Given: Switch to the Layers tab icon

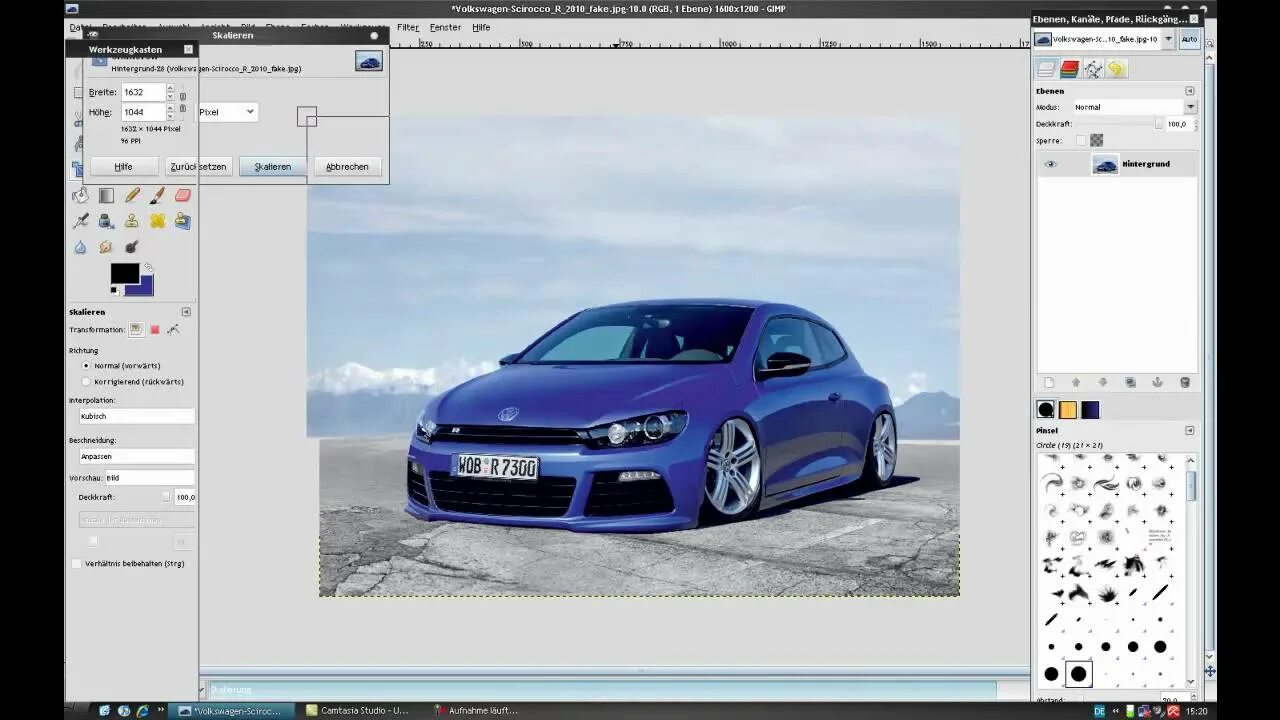Looking at the screenshot, I should tap(1046, 69).
